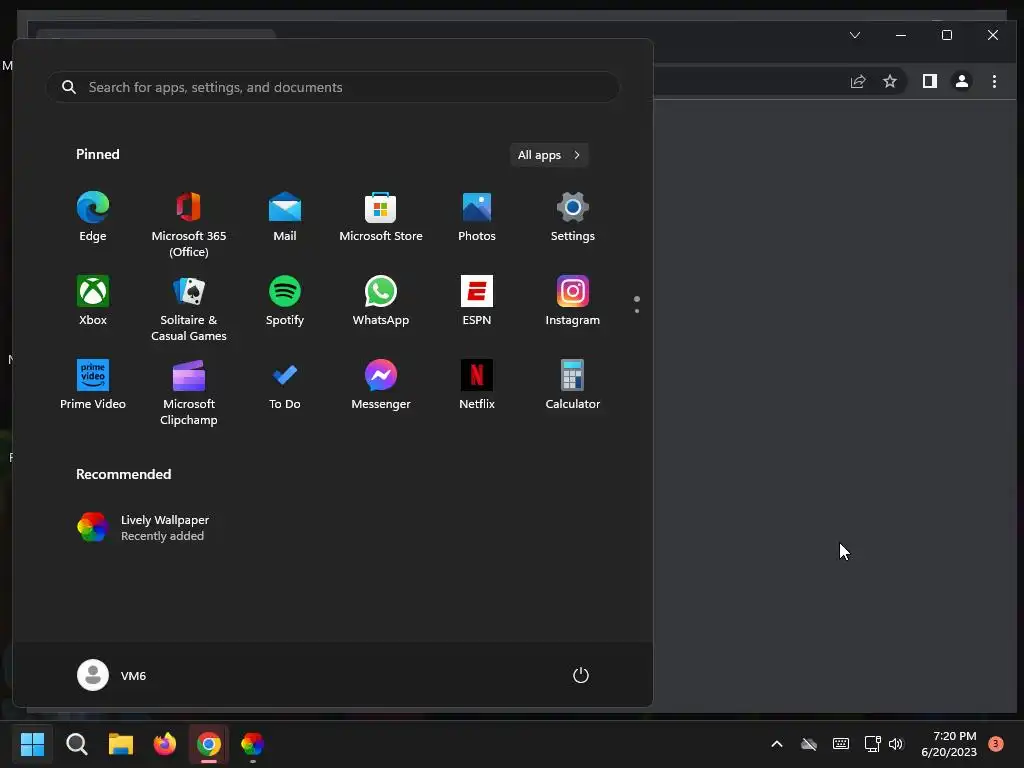The height and width of the screenshot is (768, 1024).
Task: Open the recommended Lively Wallpaper item
Action: (x=144, y=528)
